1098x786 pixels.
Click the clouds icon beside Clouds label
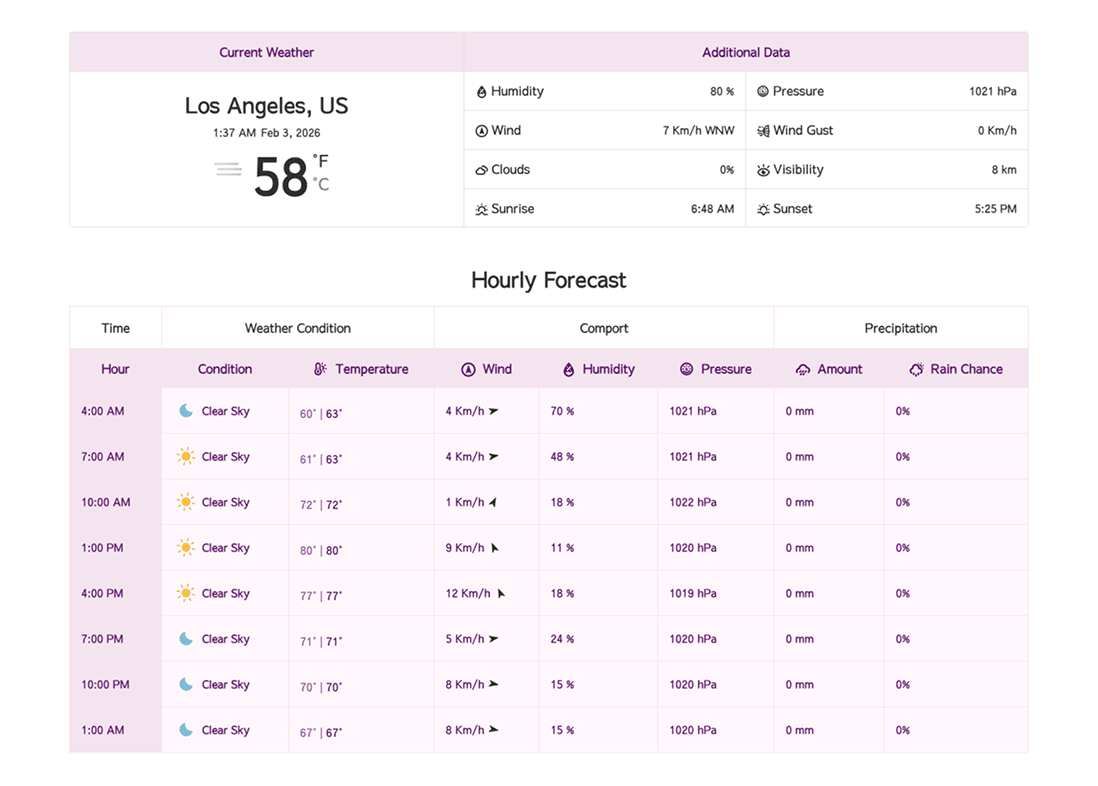coord(481,170)
